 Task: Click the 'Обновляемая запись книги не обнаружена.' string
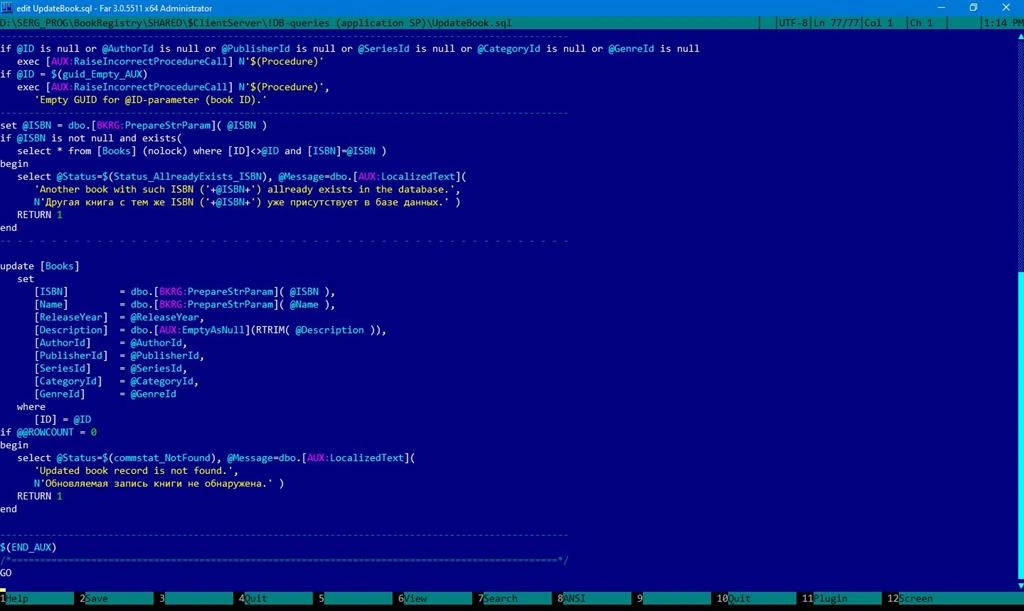coord(153,484)
